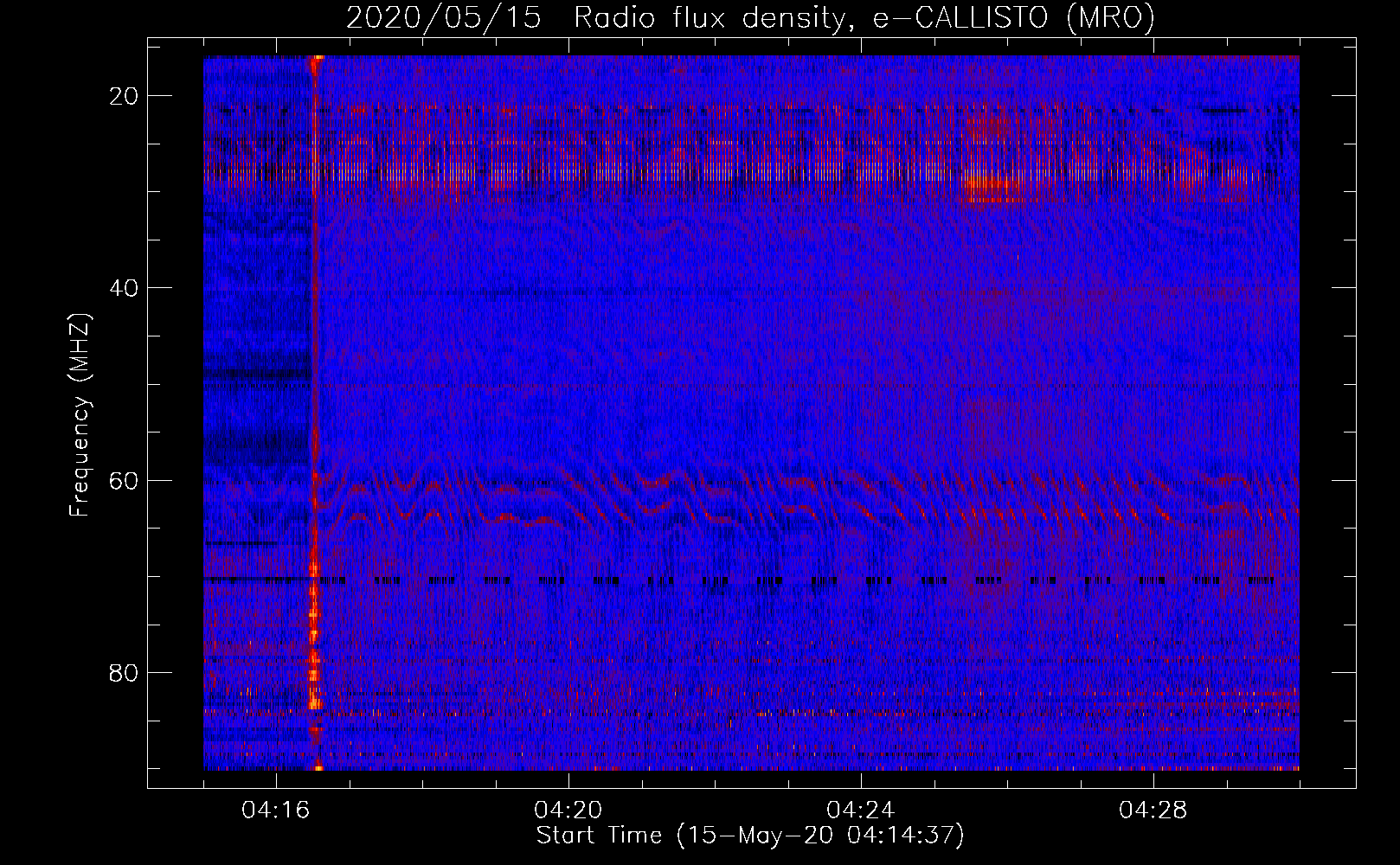Click the 04:16 time tick label
This screenshot has width=1400, height=865.
pos(276,811)
